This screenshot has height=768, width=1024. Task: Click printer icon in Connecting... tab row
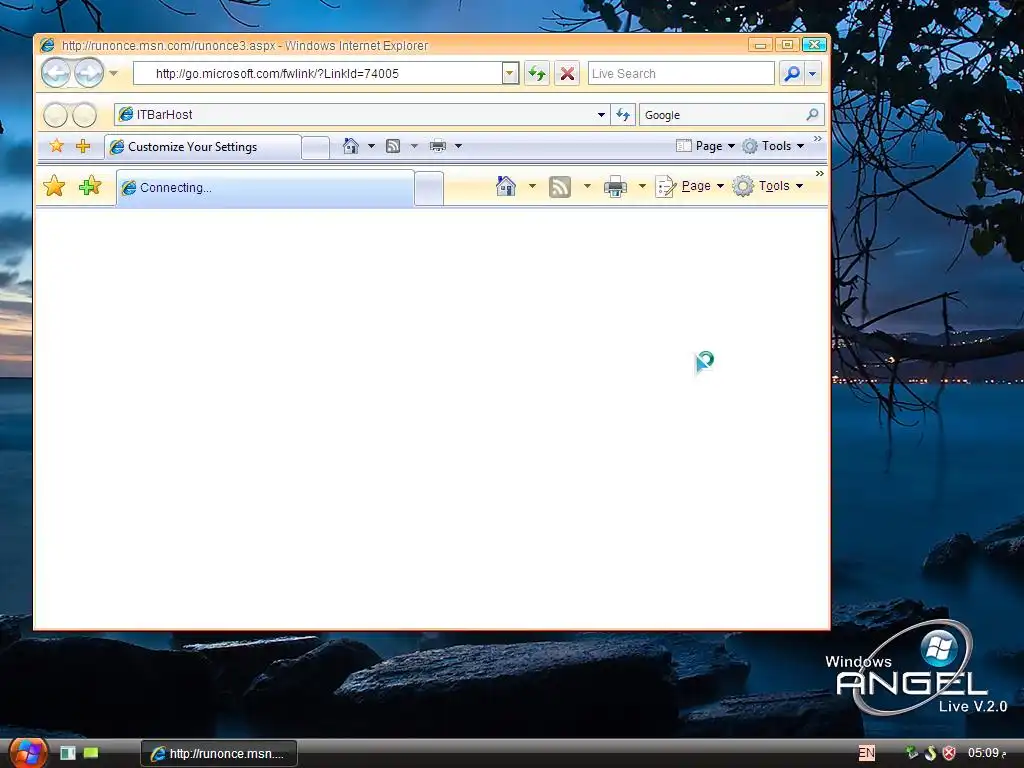pyautogui.click(x=615, y=187)
